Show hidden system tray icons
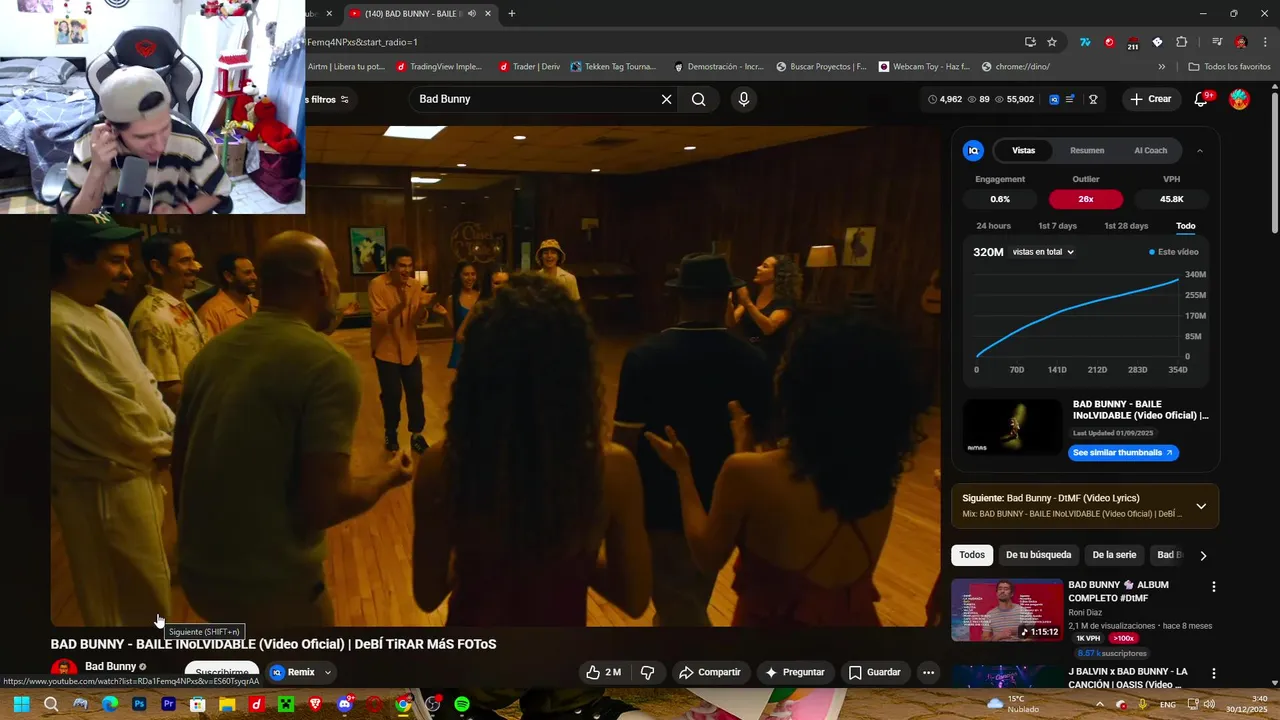 point(1099,704)
